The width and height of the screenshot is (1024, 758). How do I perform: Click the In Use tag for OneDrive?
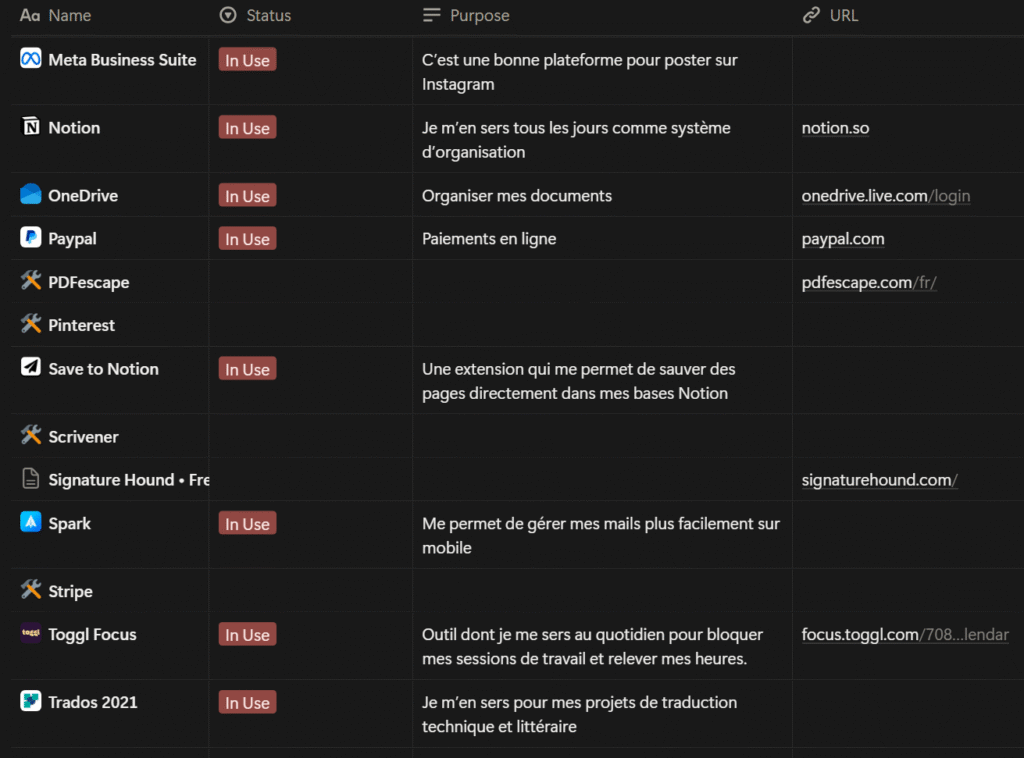click(x=247, y=195)
